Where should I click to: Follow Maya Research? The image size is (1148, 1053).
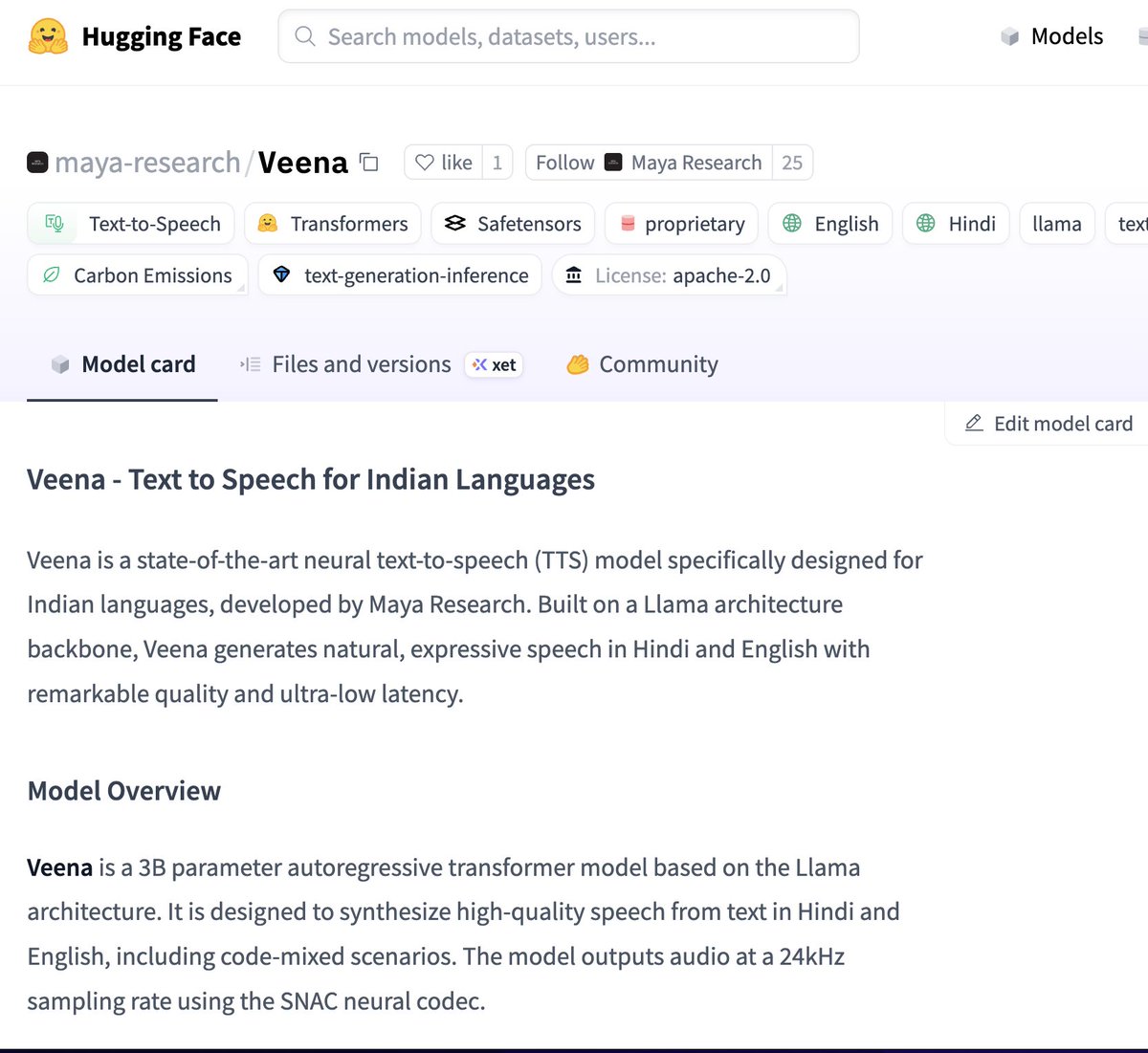click(650, 163)
